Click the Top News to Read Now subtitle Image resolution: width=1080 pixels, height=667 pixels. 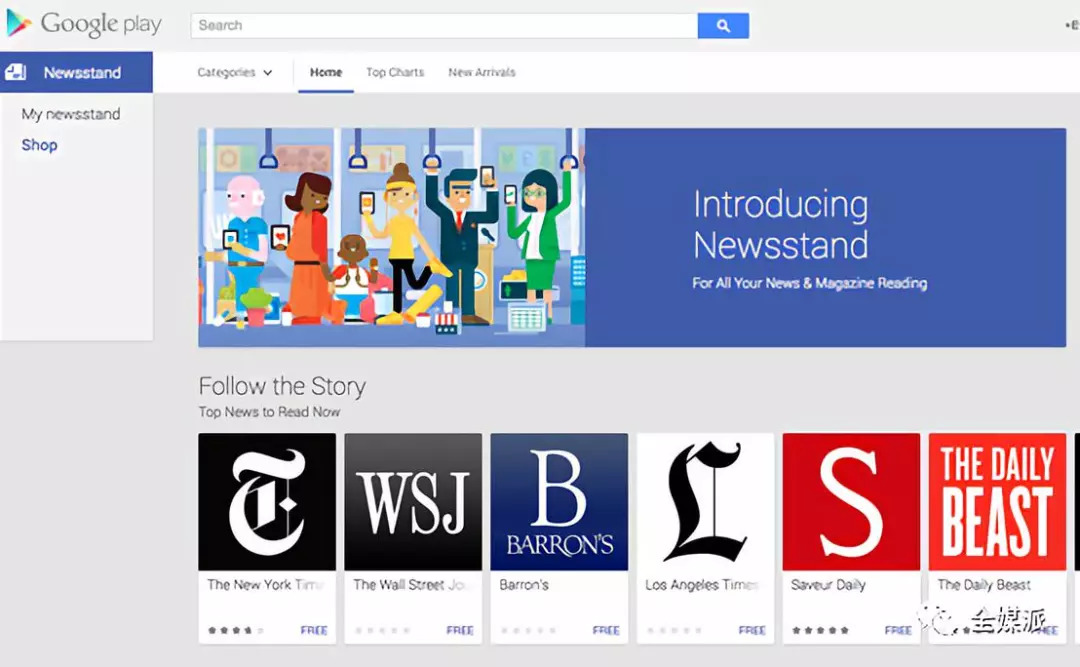[x=269, y=411]
